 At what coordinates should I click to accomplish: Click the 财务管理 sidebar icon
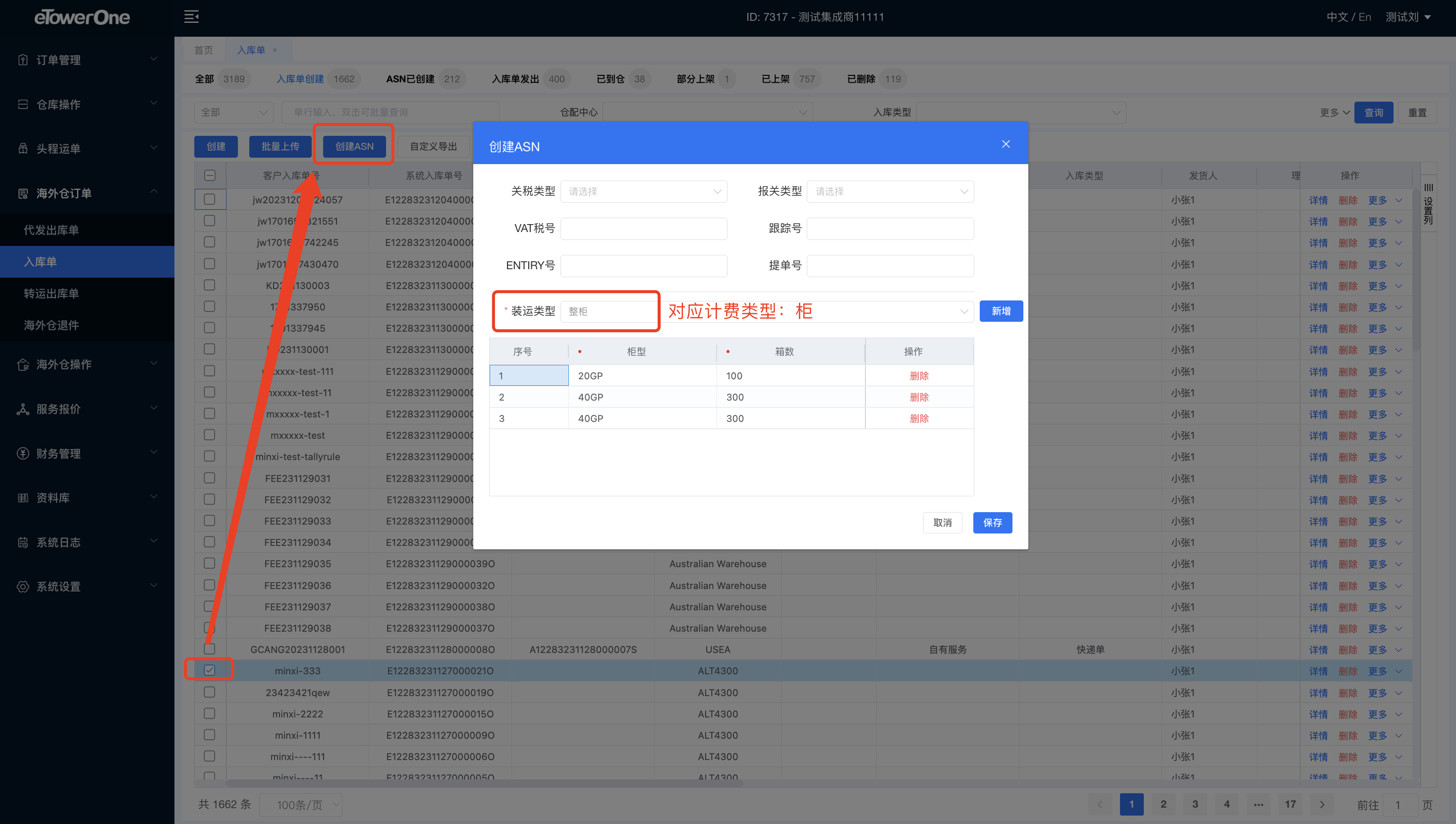[x=23, y=453]
